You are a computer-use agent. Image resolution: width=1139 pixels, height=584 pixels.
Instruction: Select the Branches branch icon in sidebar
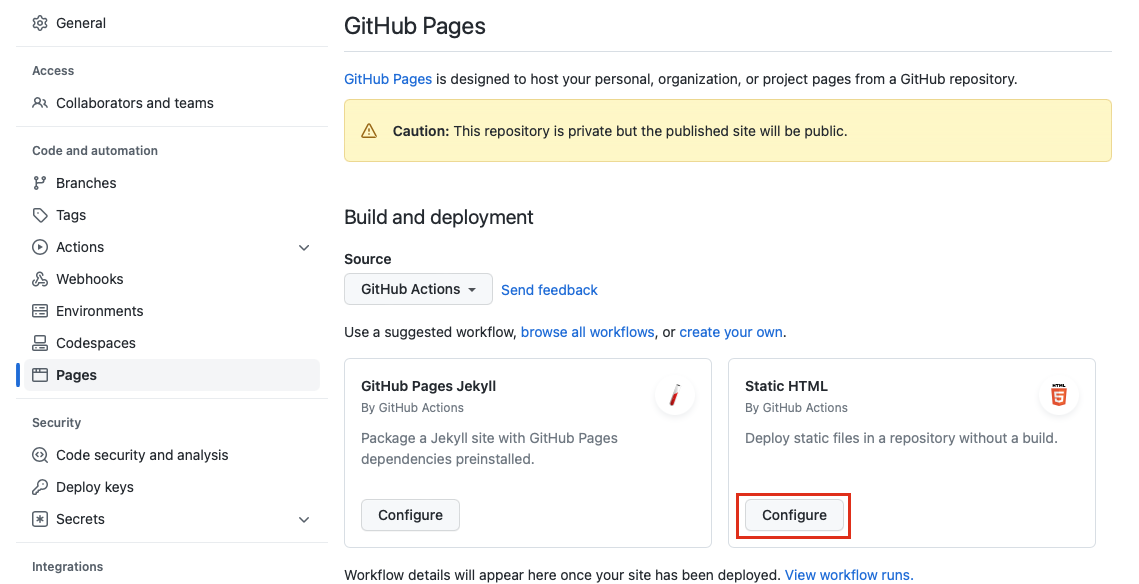40,182
